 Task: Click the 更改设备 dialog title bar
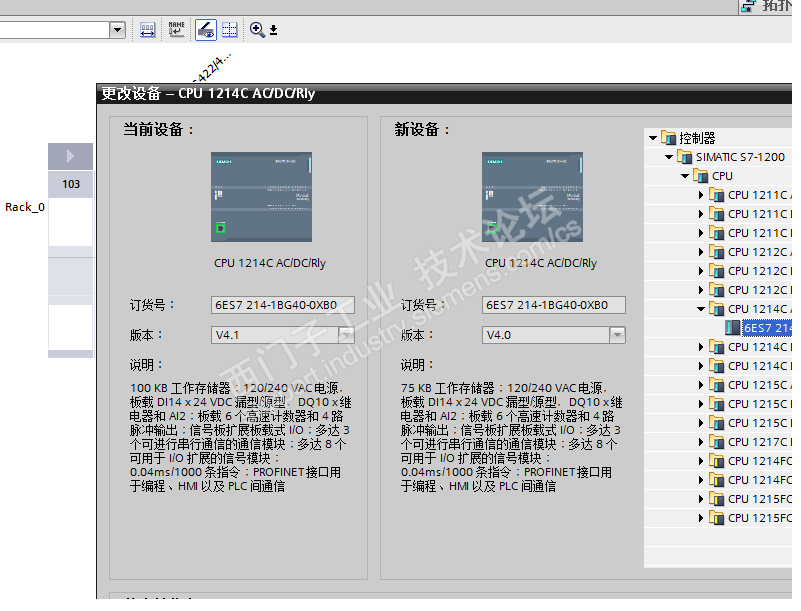tap(444, 93)
